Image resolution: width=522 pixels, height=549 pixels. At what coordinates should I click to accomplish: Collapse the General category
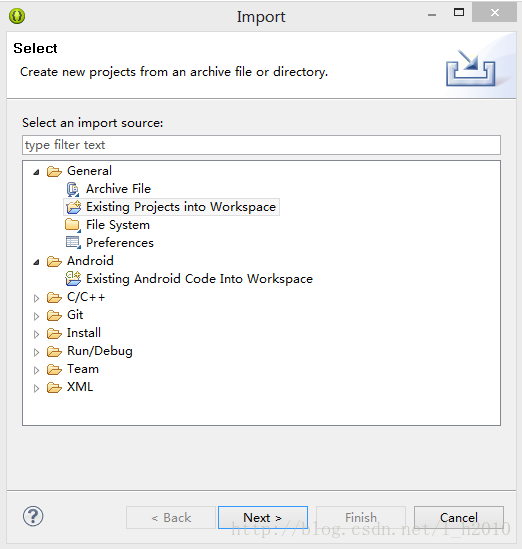tap(36, 172)
